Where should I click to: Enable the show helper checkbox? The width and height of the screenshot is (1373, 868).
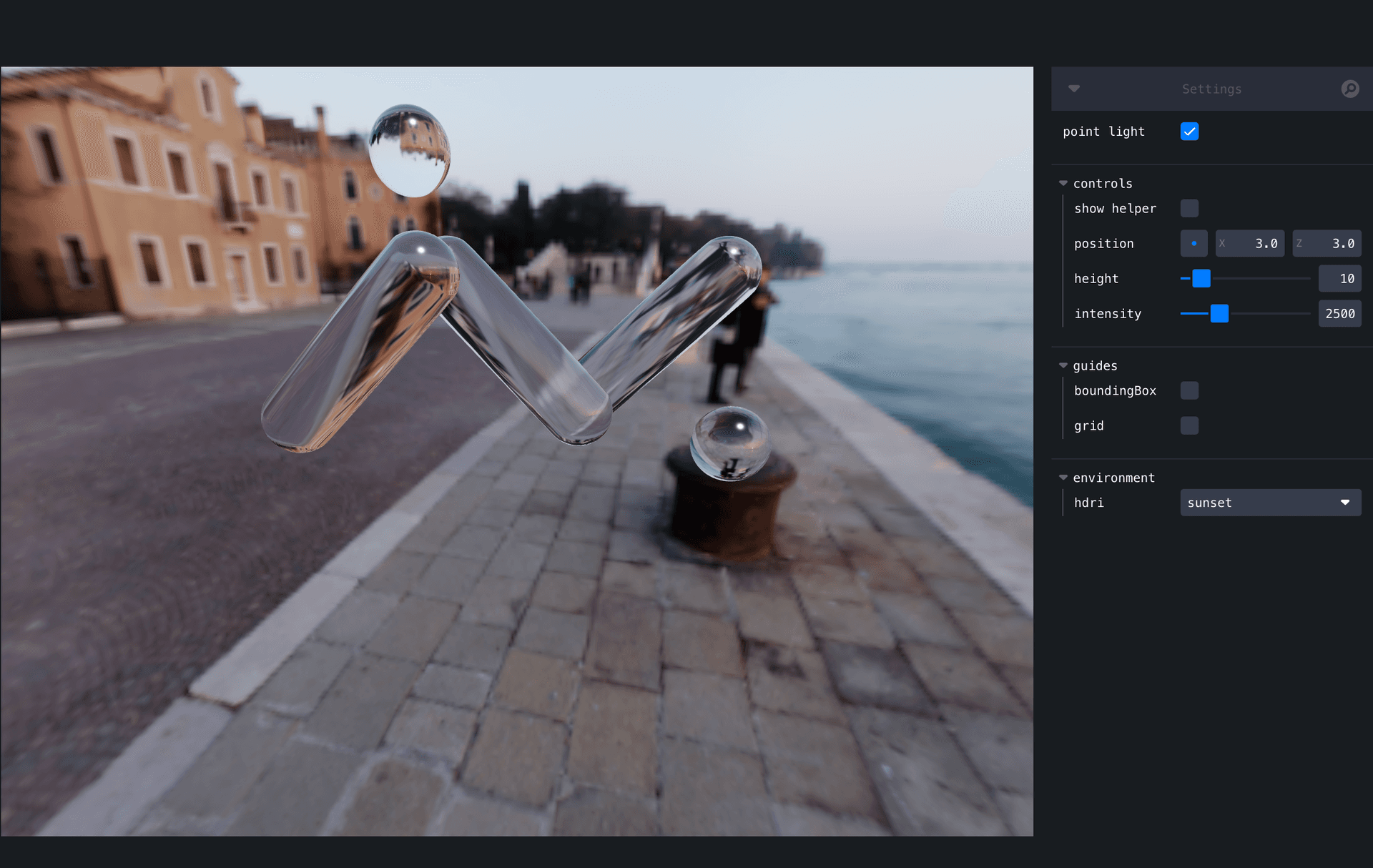pyautogui.click(x=1189, y=208)
